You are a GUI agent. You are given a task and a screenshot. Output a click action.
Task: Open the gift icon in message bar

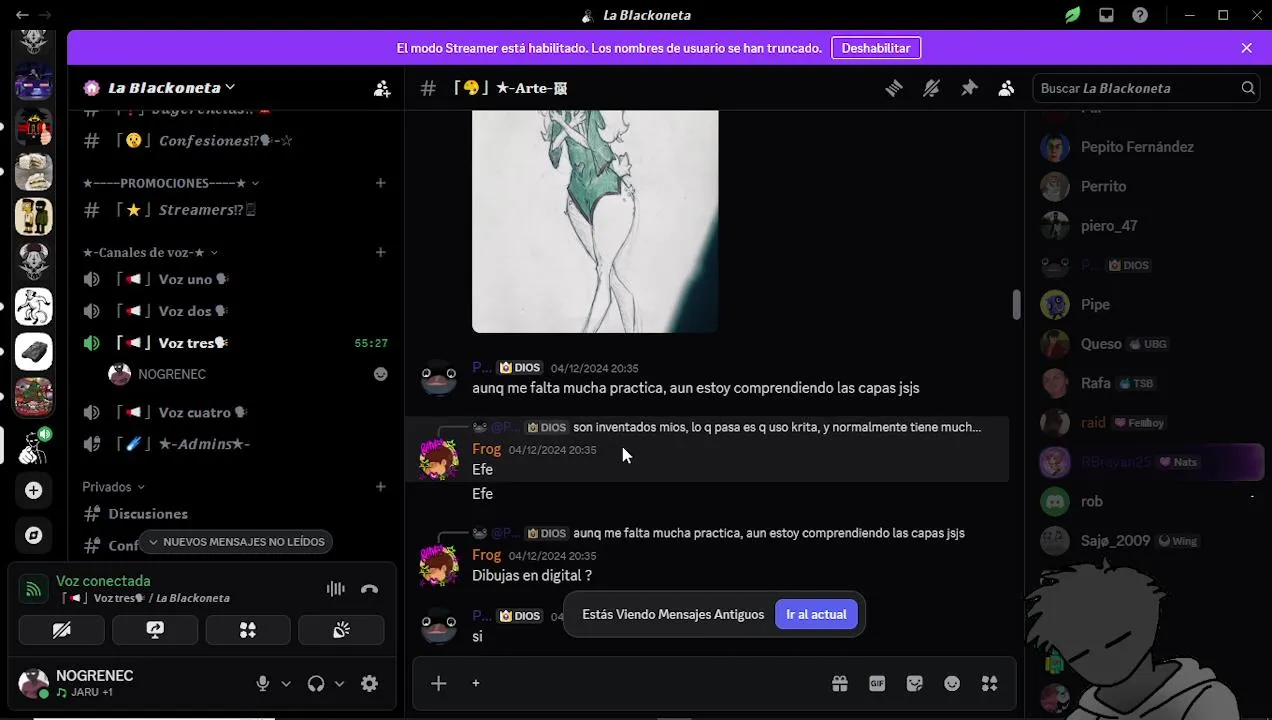click(840, 683)
